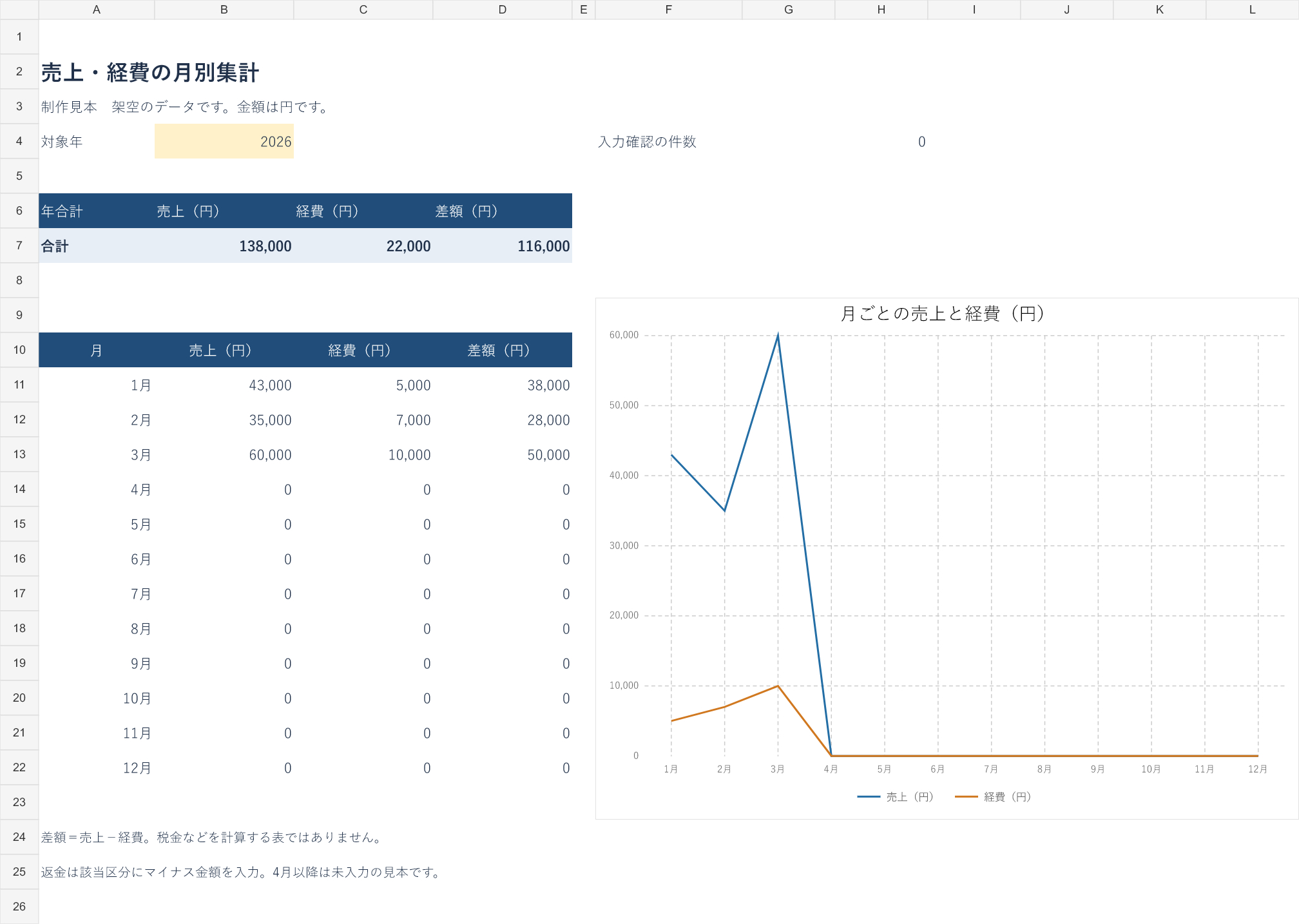1299x924 pixels.
Task: Select the total difference cell 116,000
Action: tap(502, 245)
